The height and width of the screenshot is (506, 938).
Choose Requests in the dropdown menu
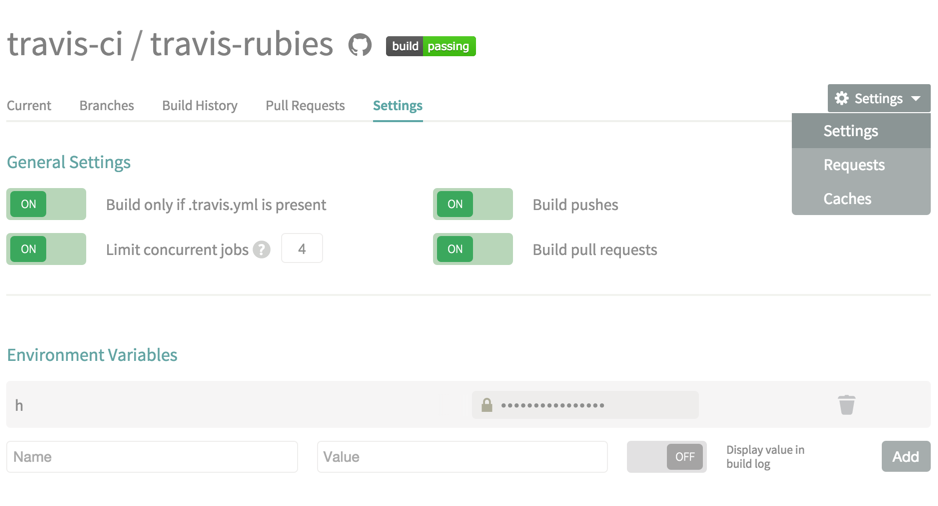[861, 164]
